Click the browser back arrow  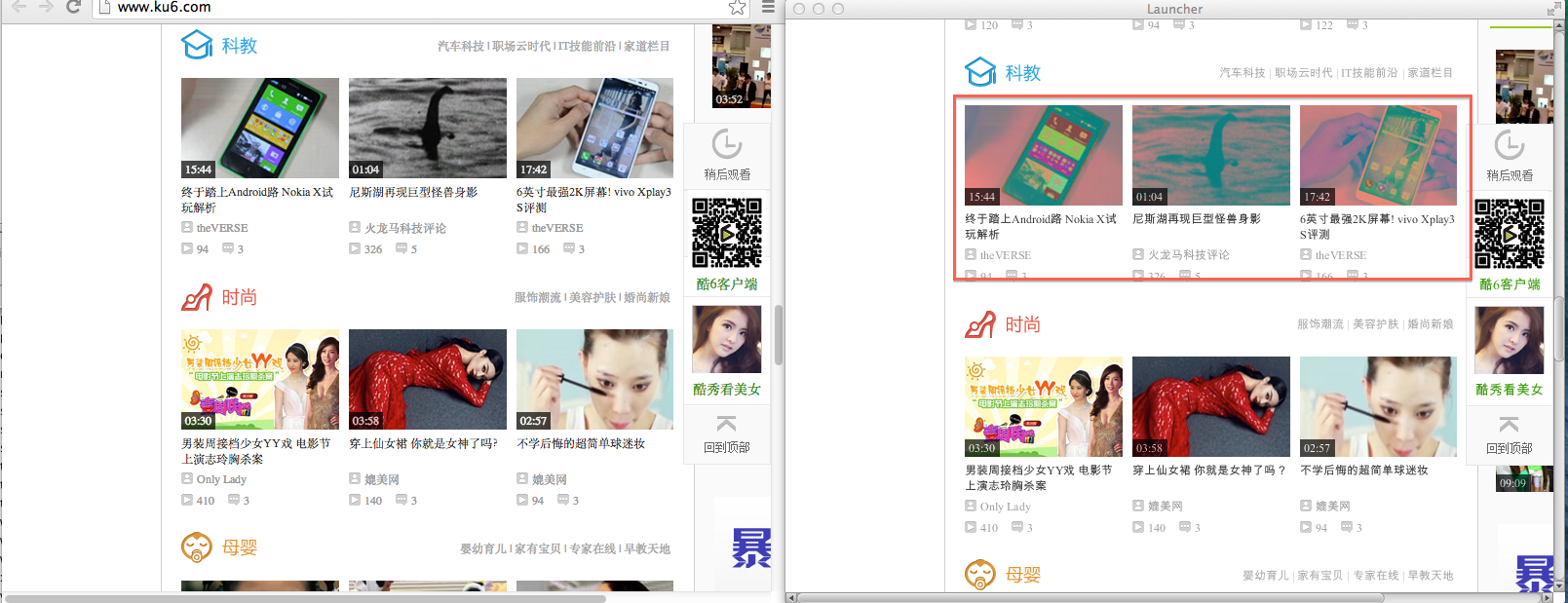pyautogui.click(x=19, y=7)
